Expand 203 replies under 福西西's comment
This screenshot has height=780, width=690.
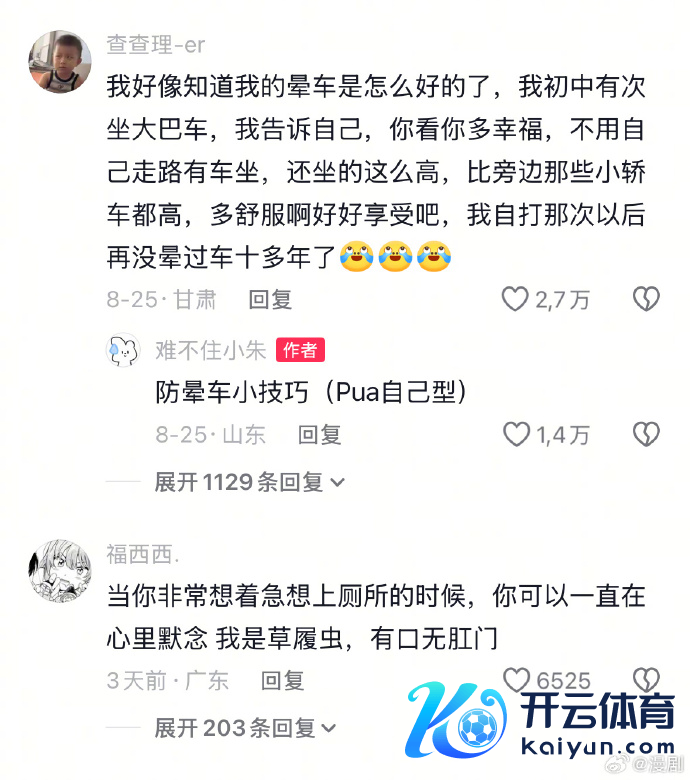(x=245, y=728)
